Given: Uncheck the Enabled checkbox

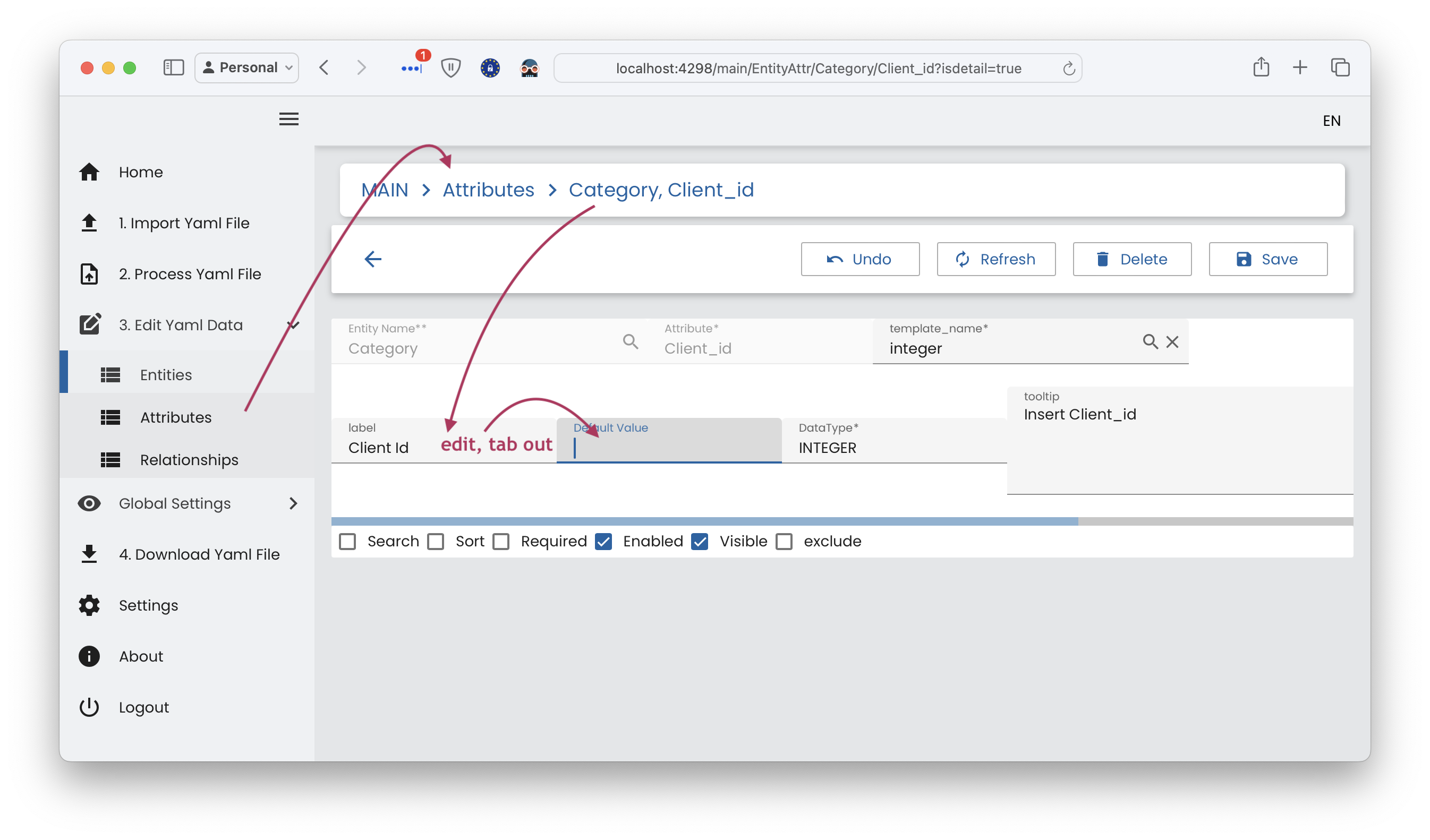Looking at the screenshot, I should pyautogui.click(x=604, y=542).
